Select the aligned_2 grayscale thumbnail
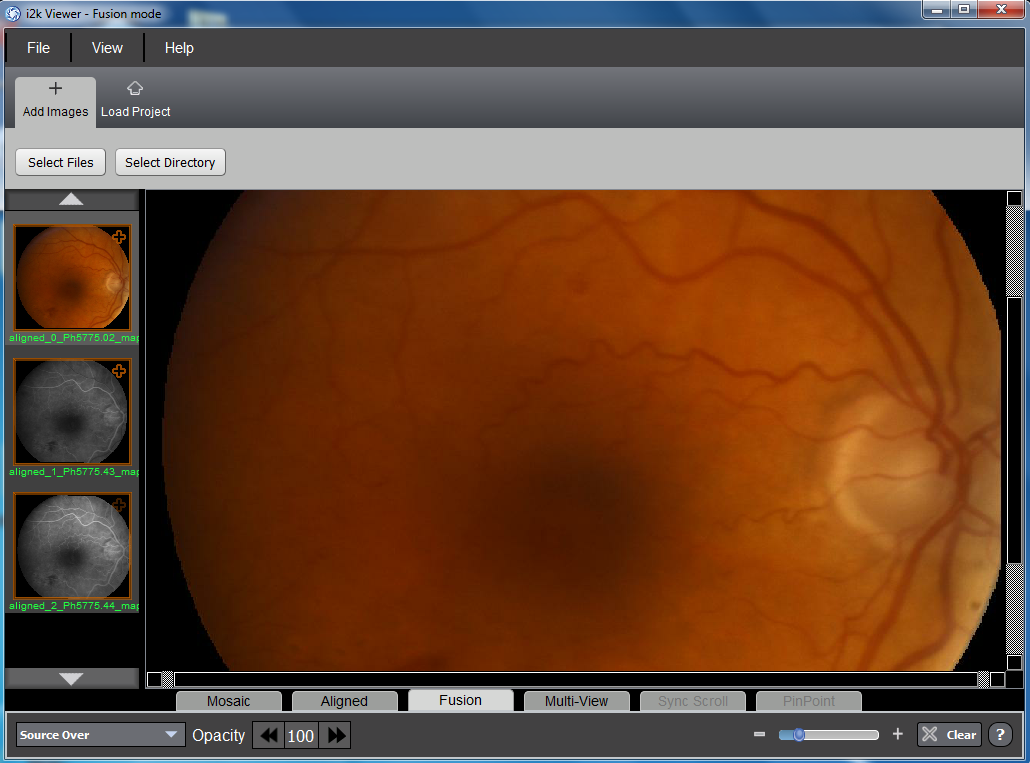1030x763 pixels. 72,546
